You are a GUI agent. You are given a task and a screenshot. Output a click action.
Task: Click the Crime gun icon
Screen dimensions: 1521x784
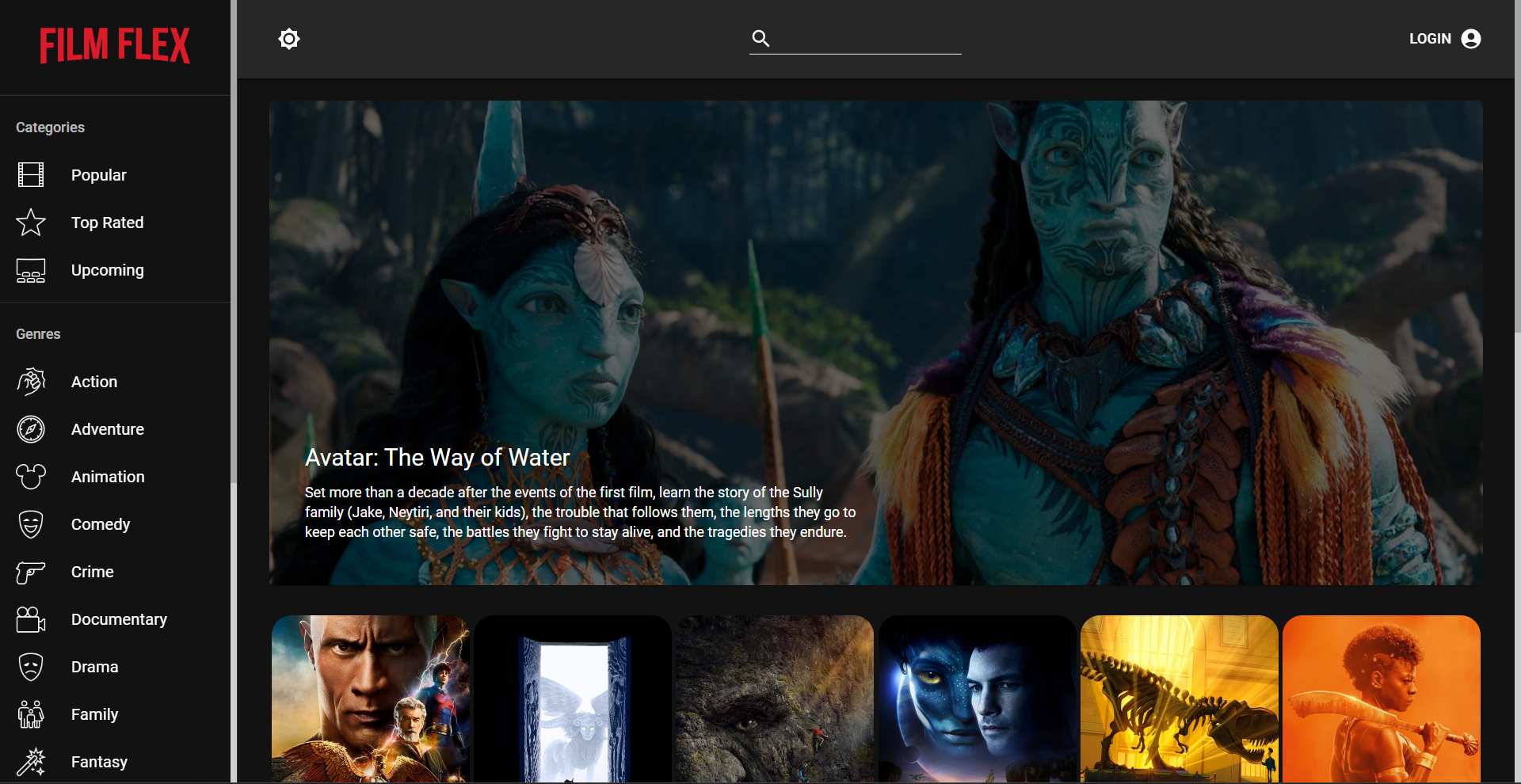click(x=31, y=572)
